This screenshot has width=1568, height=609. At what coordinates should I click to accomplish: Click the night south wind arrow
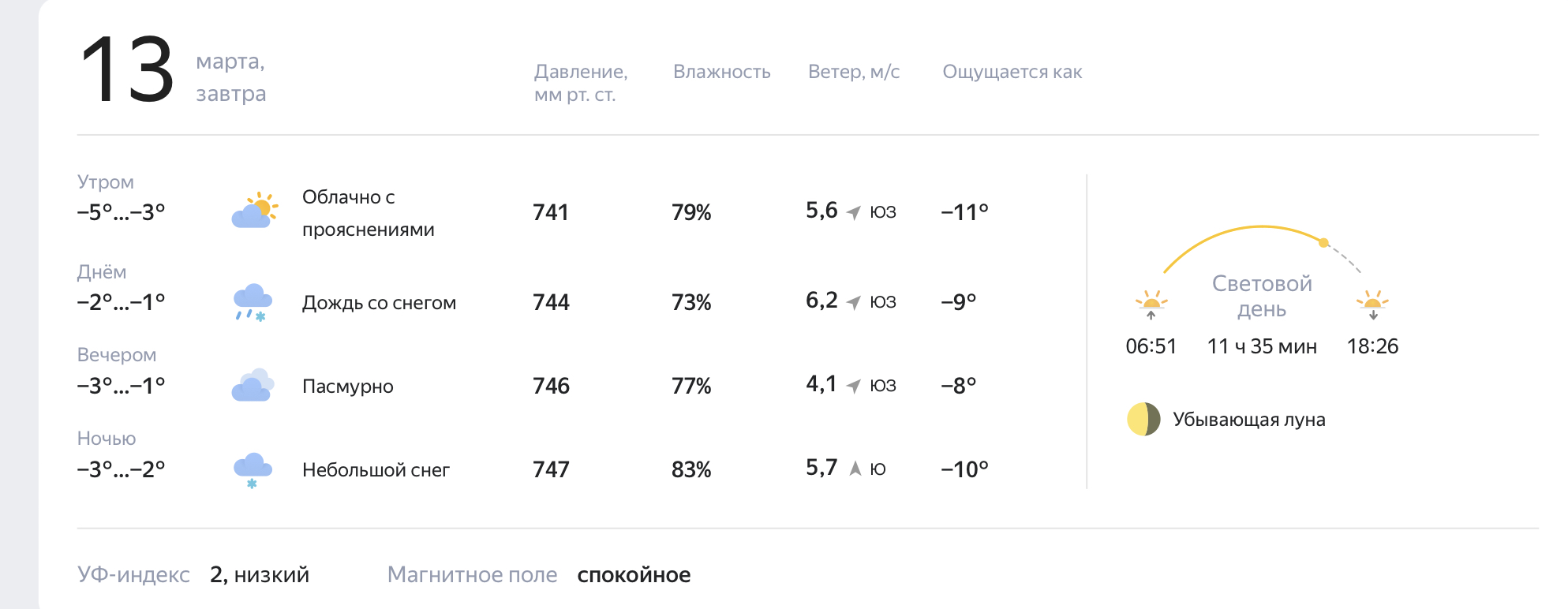click(855, 469)
